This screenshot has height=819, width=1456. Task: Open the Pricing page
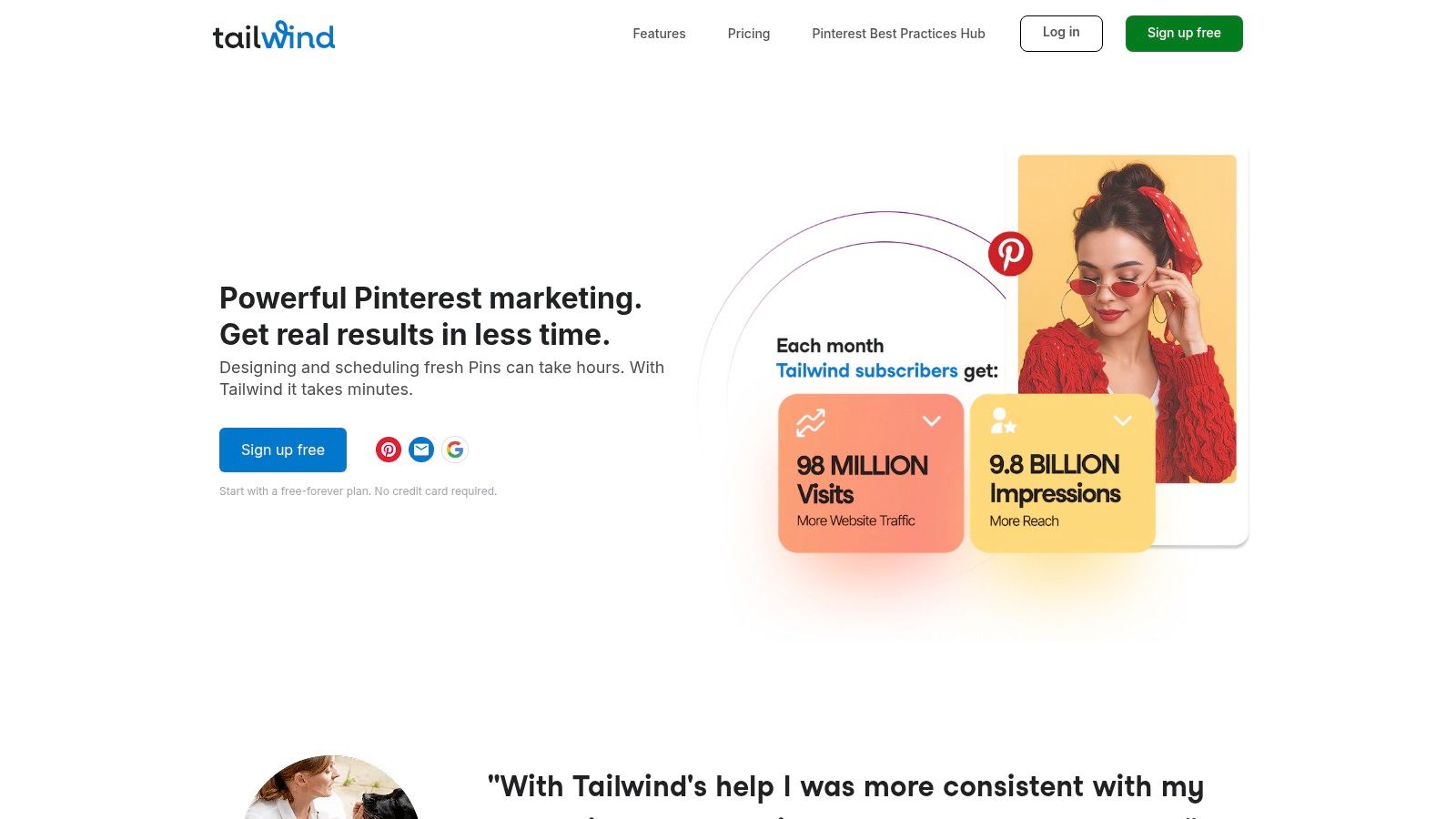[x=749, y=34]
